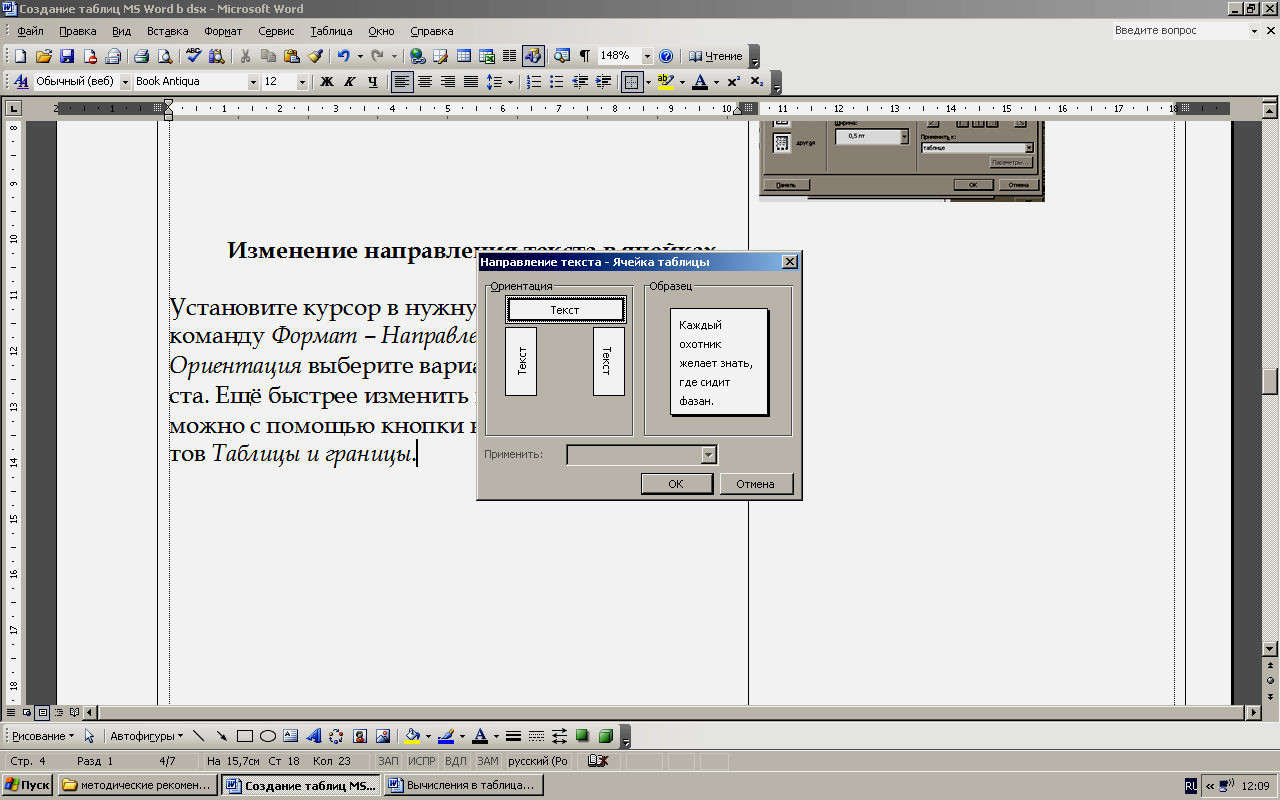Insert a hyperlink
The height and width of the screenshot is (800, 1280).
[418, 56]
